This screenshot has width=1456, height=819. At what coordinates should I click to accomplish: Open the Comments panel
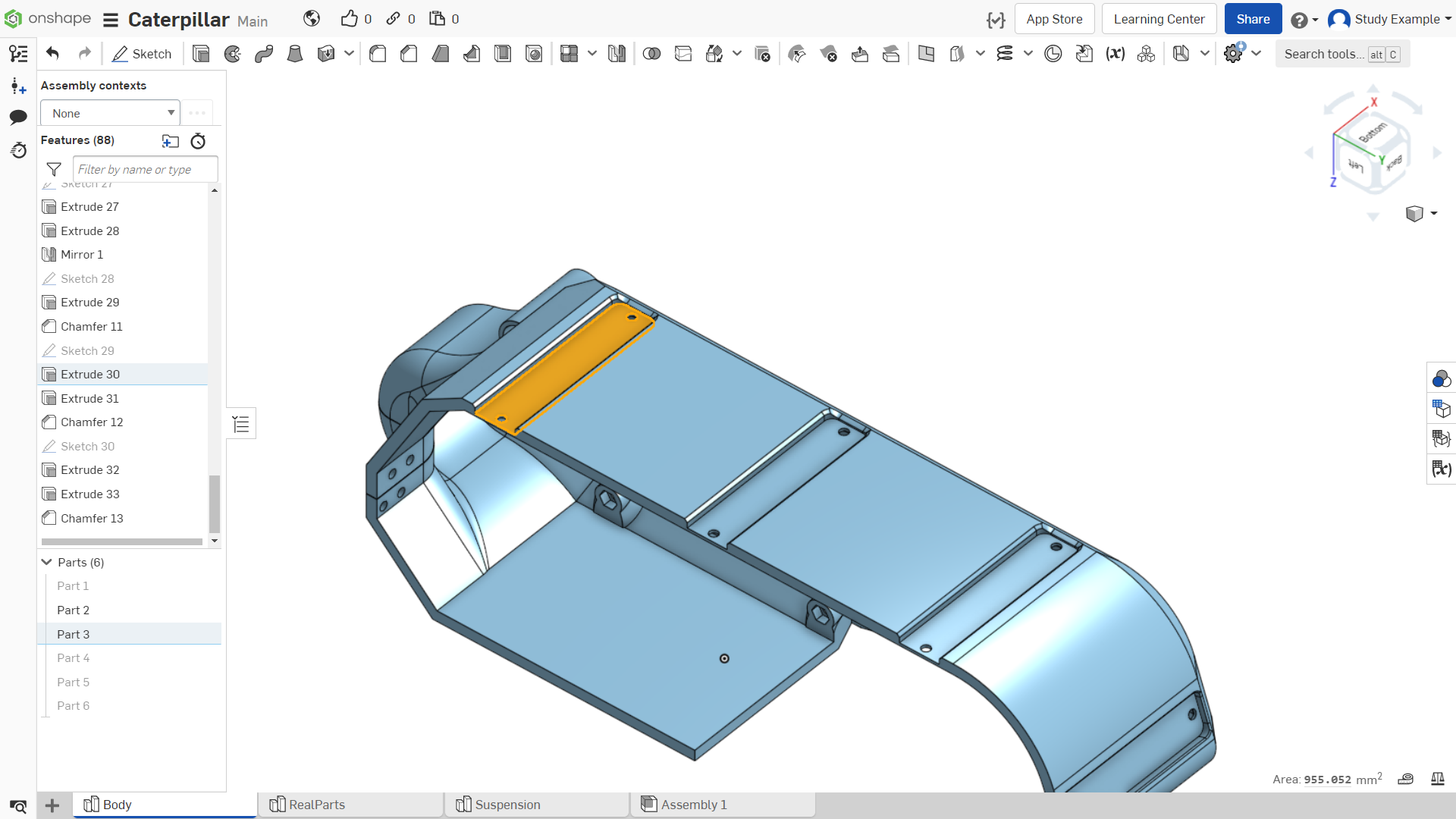18,117
